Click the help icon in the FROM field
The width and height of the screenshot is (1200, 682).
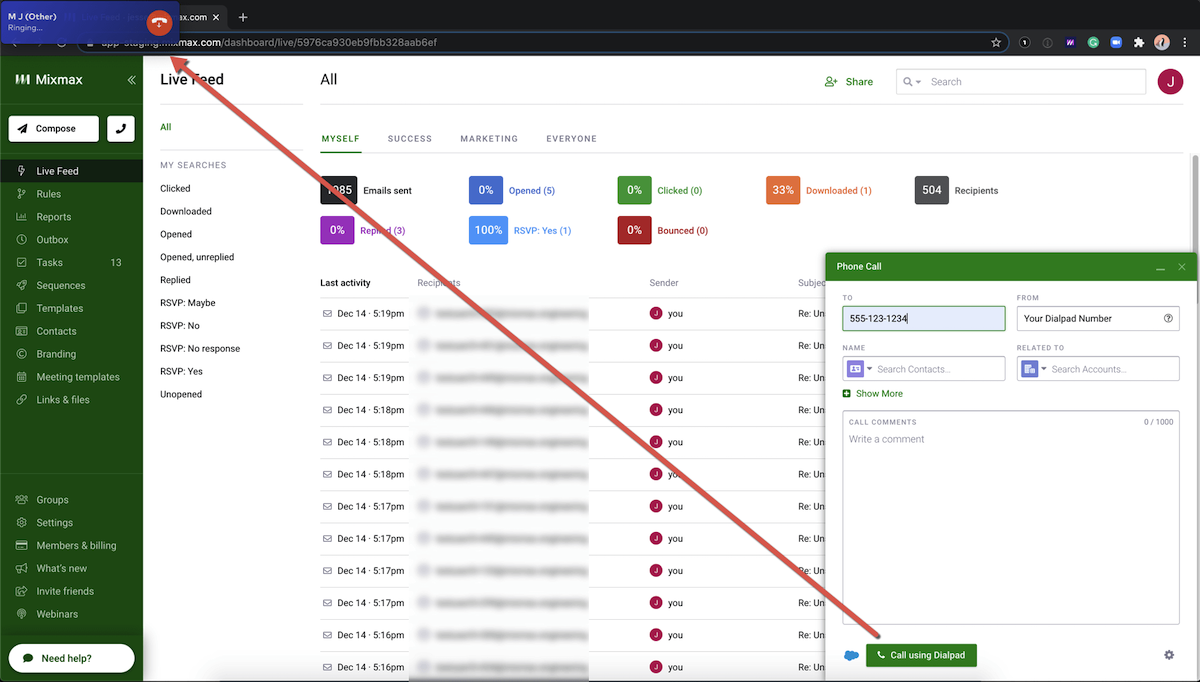[1168, 318]
